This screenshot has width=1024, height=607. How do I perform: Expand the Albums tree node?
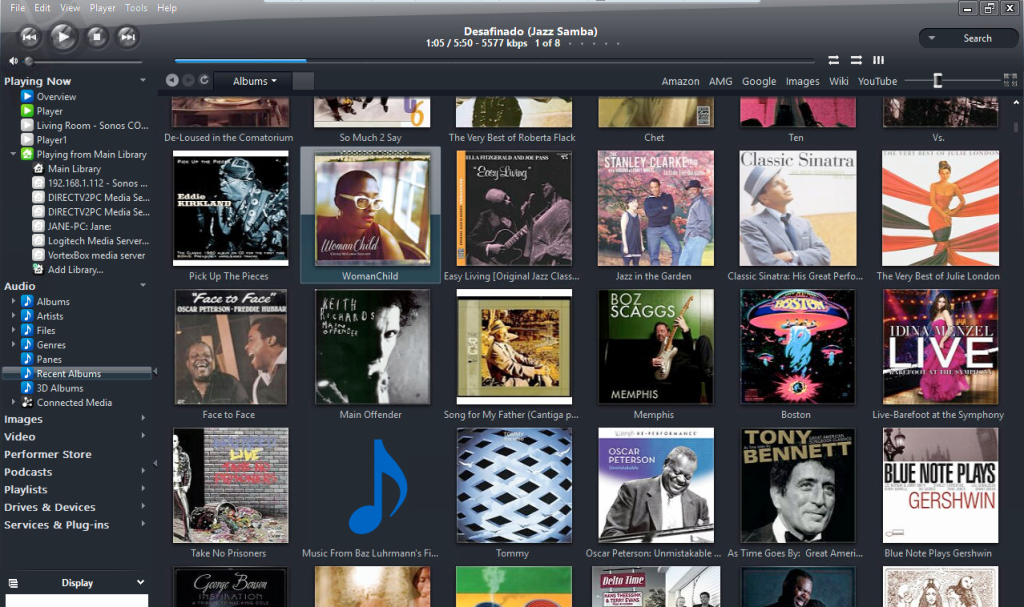pyautogui.click(x=13, y=301)
